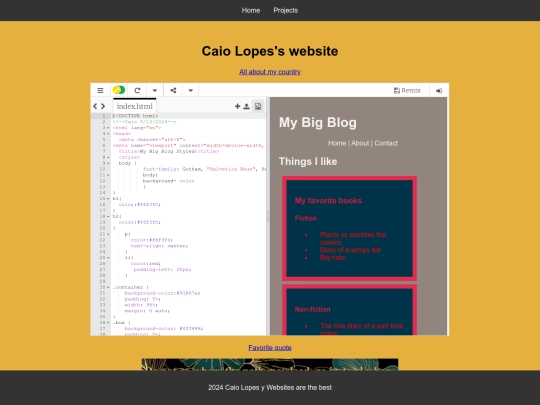This screenshot has width=540, height=405.
Task: Collapse code fold arrow on line 4
Action: click(108, 134)
